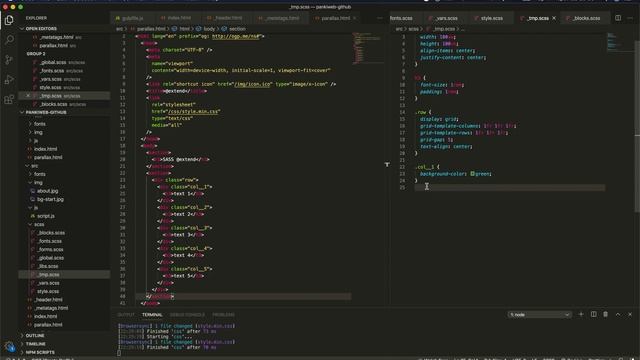
Task: Switch to the _vars.scss tab
Action: pos(446,18)
